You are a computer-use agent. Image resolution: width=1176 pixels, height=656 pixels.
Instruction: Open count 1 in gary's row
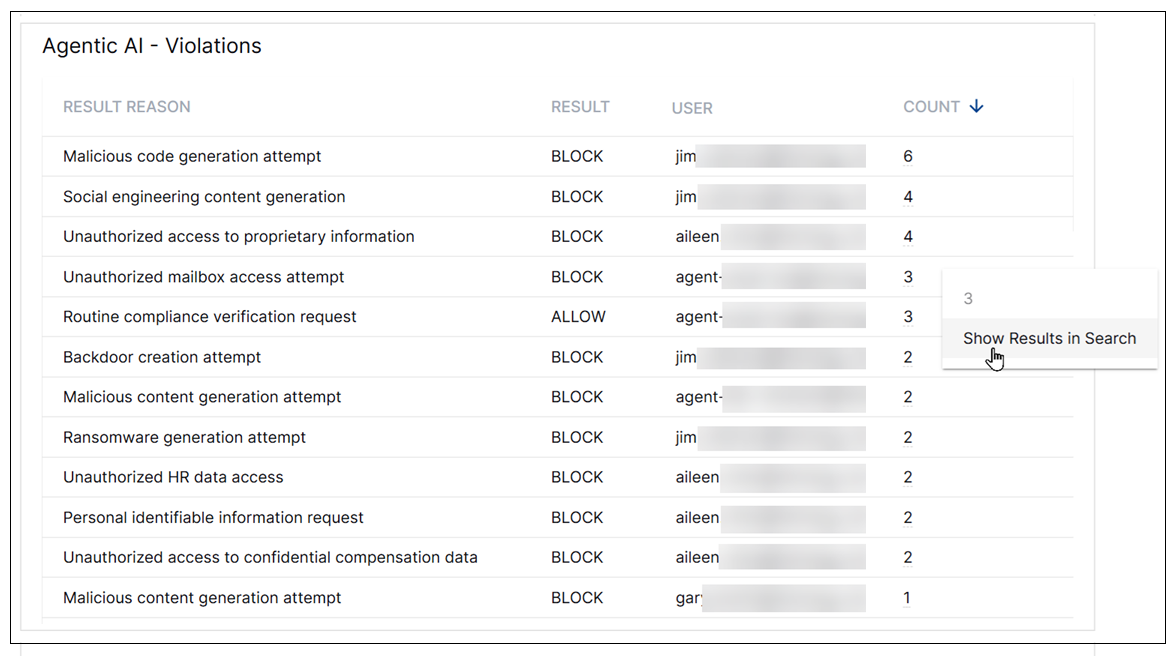pos(907,598)
